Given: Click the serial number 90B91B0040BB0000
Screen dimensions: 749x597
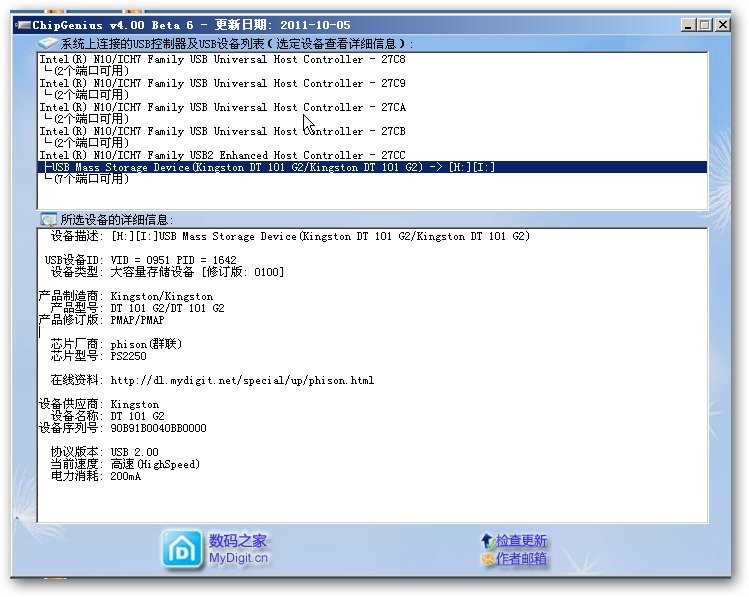Looking at the screenshot, I should point(158,428).
